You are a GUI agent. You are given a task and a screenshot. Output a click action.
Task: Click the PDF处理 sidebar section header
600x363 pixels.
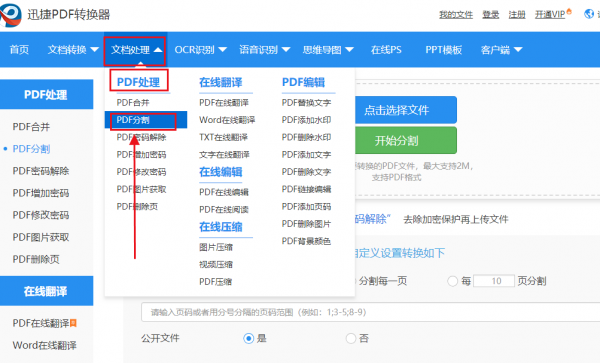point(46,94)
